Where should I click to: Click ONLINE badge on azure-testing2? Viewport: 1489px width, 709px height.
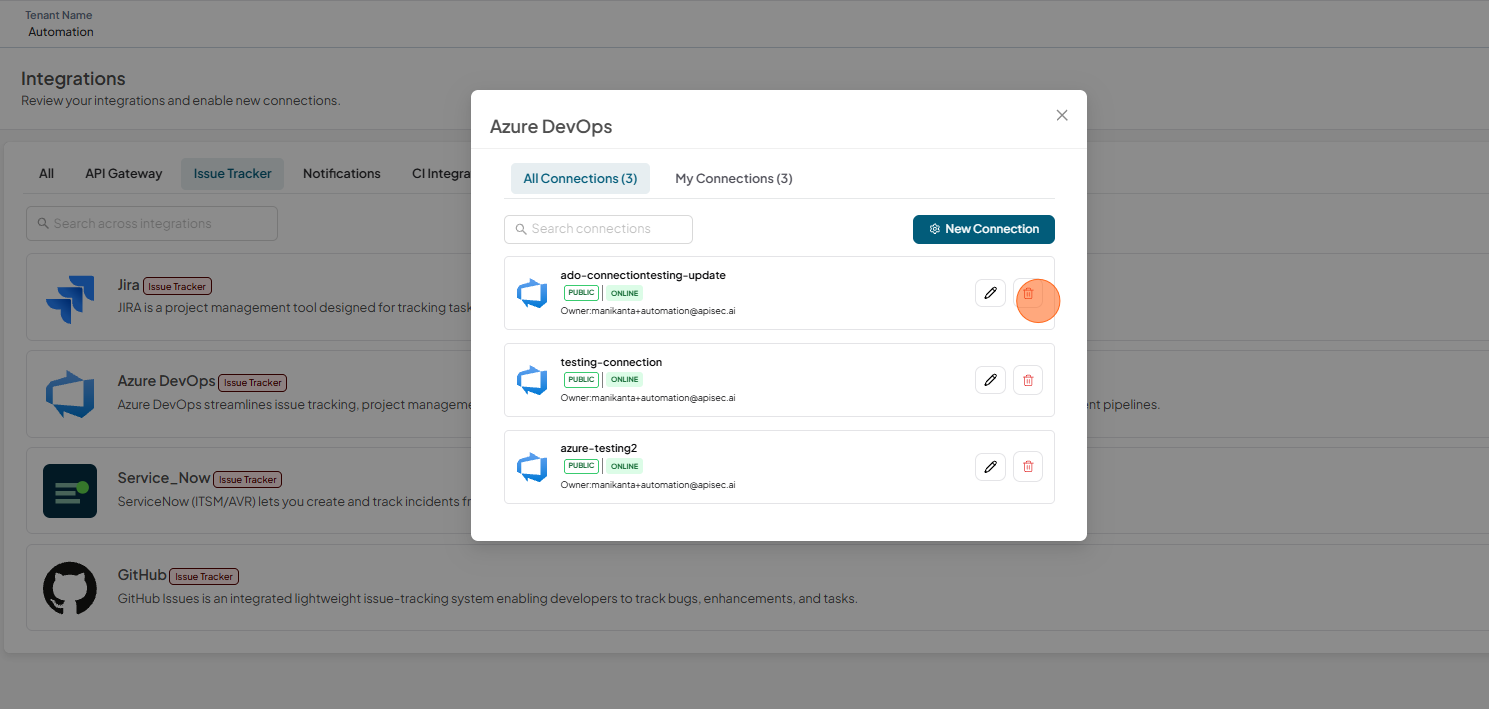[625, 466]
